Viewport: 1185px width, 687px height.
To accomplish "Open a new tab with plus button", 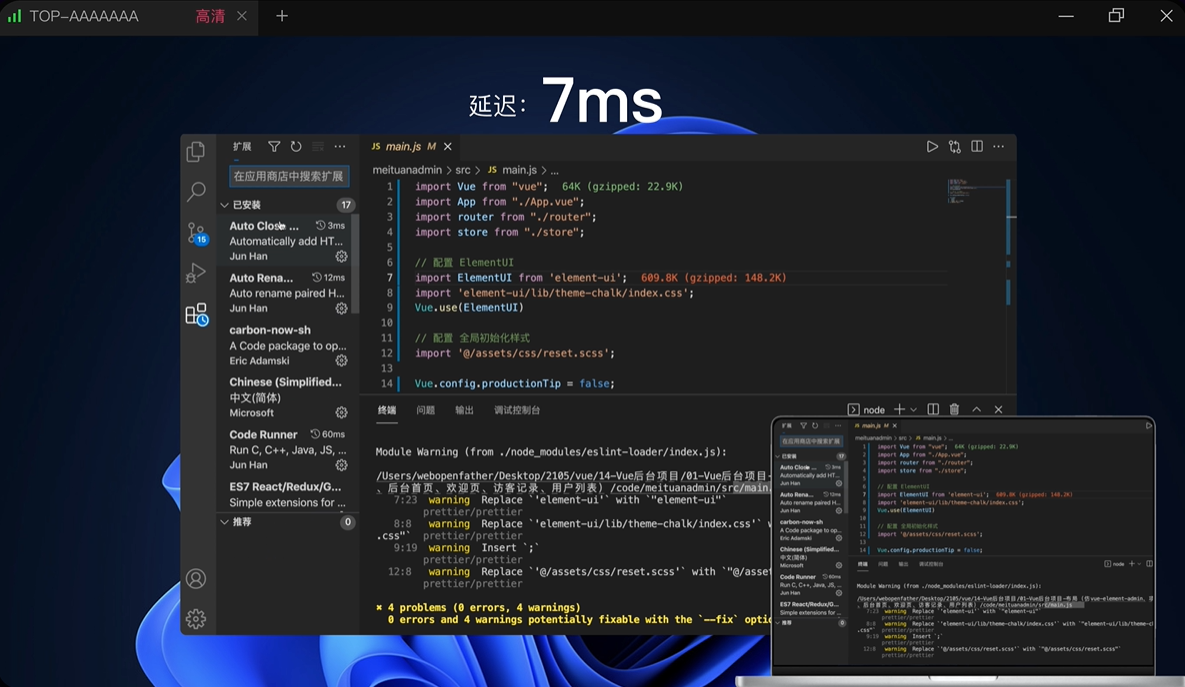I will 282,16.
